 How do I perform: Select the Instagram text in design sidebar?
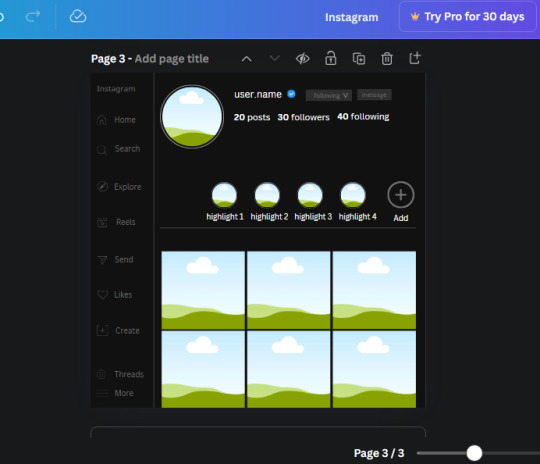point(116,89)
